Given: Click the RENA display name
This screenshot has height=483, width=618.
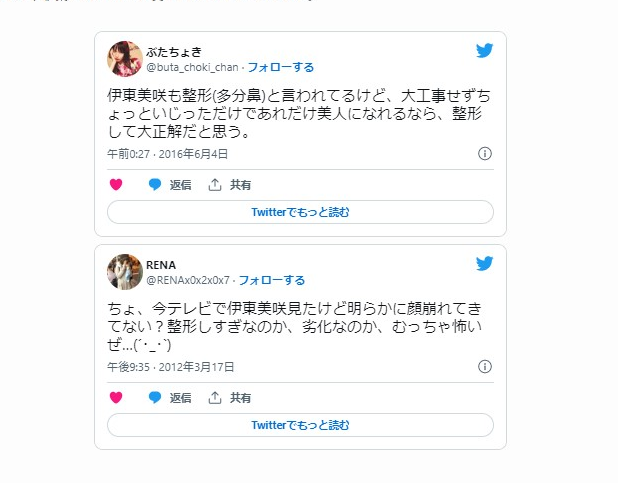Looking at the screenshot, I should [x=161, y=265].
